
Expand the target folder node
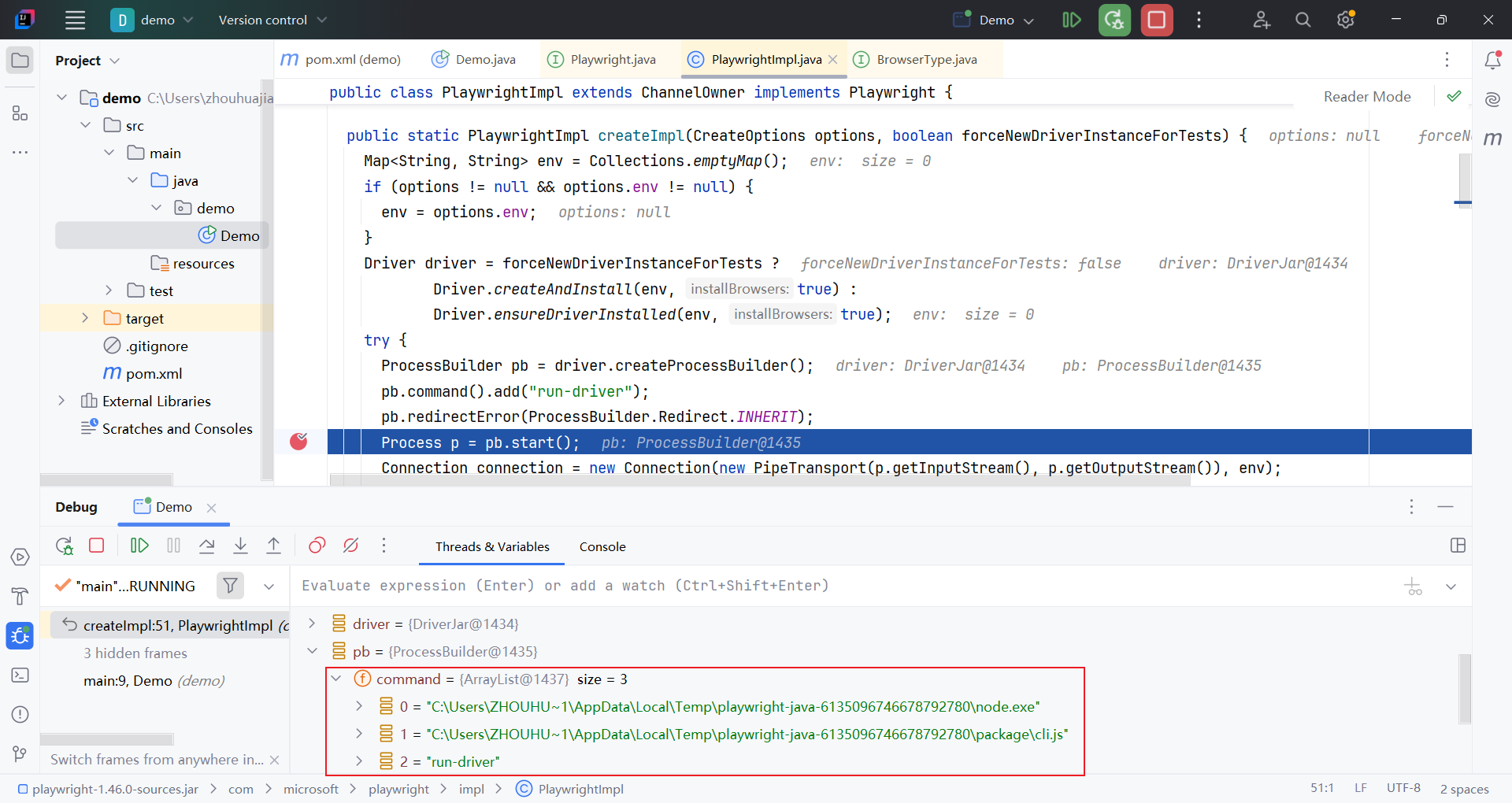pos(85,318)
